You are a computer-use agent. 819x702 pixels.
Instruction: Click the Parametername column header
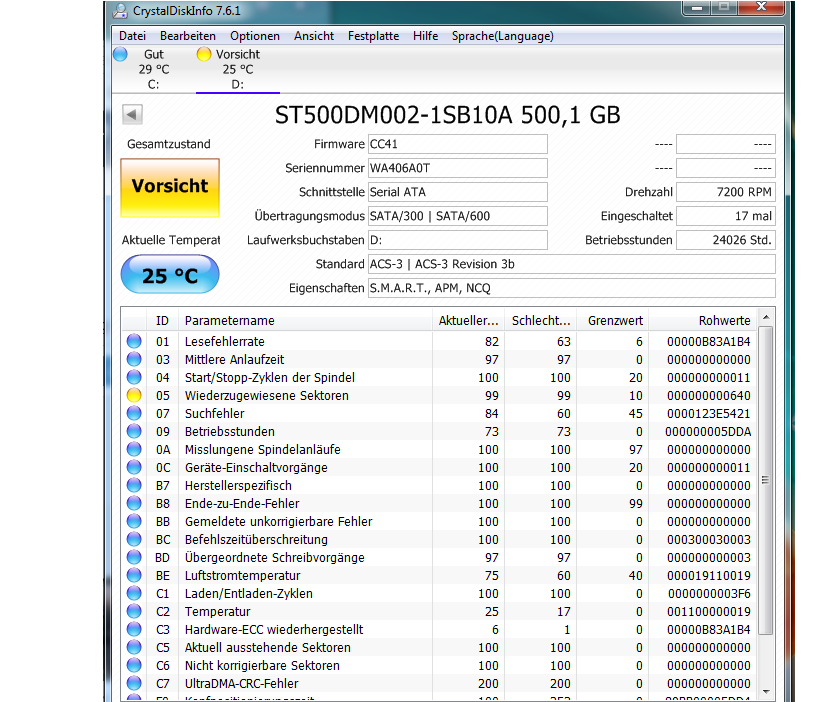[306, 321]
